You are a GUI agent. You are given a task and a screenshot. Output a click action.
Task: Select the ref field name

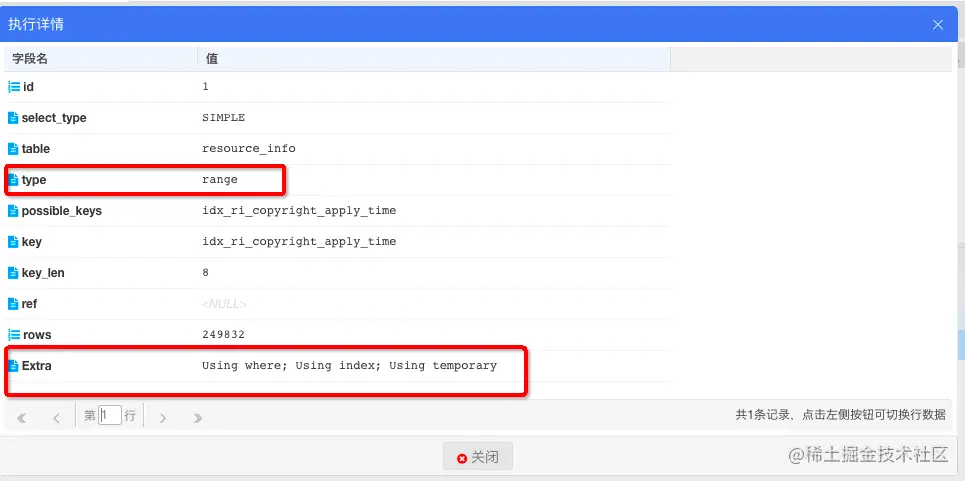point(29,304)
